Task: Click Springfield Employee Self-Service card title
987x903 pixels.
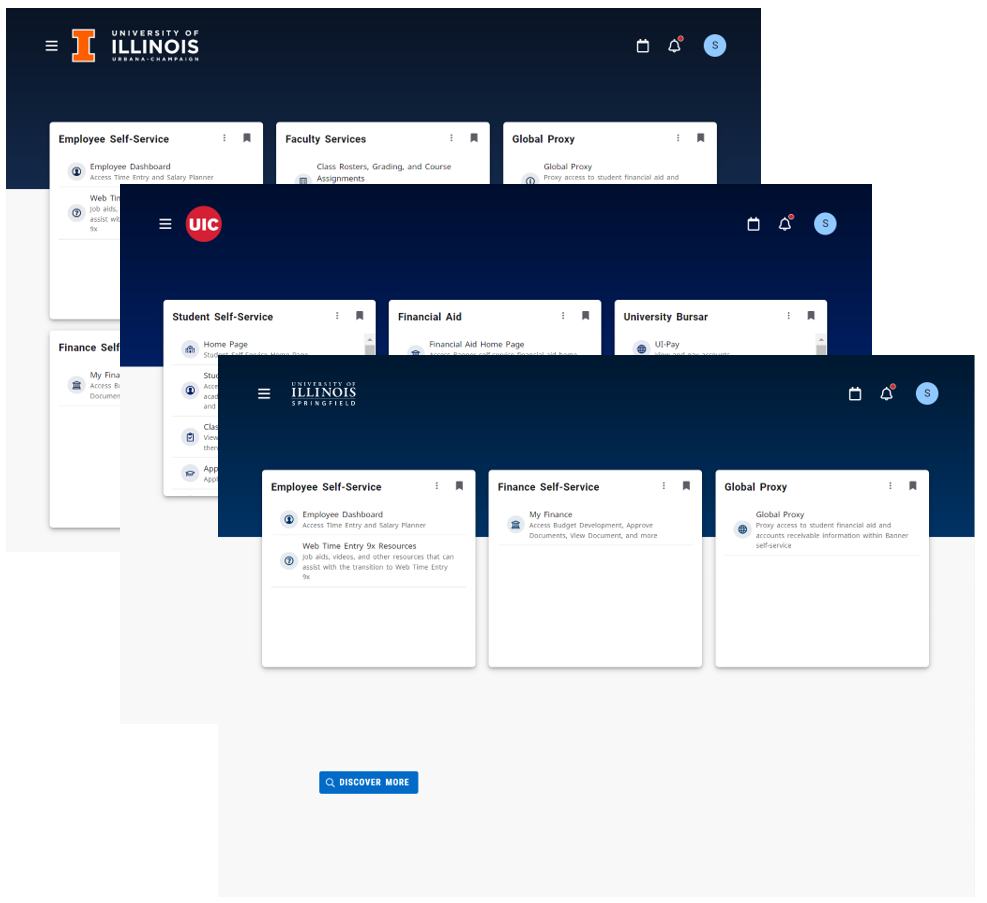Action: 326,487
